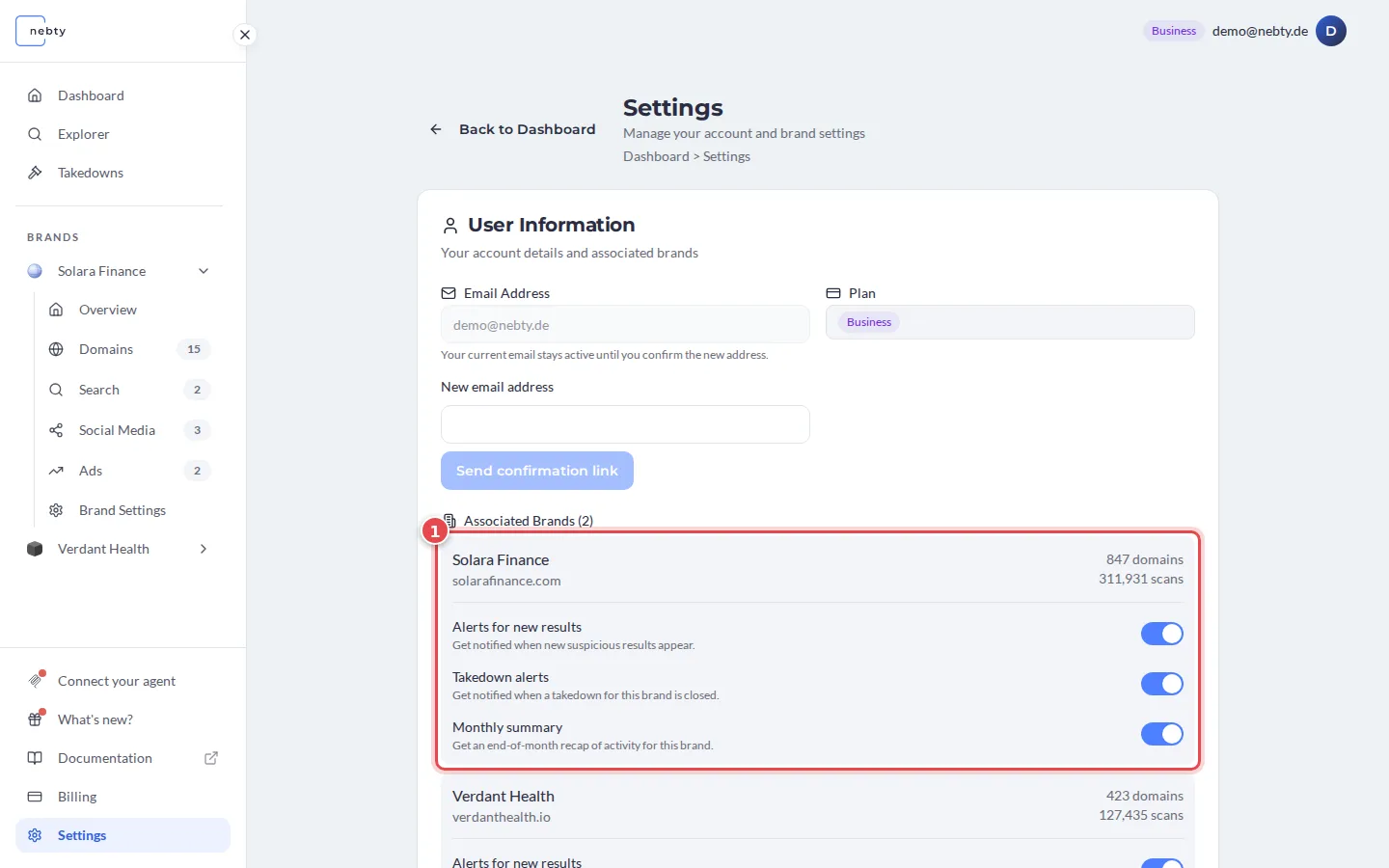This screenshot has height=868, width=1389.
Task: Click the disabled email field demo@nebty.de
Action: (625, 324)
